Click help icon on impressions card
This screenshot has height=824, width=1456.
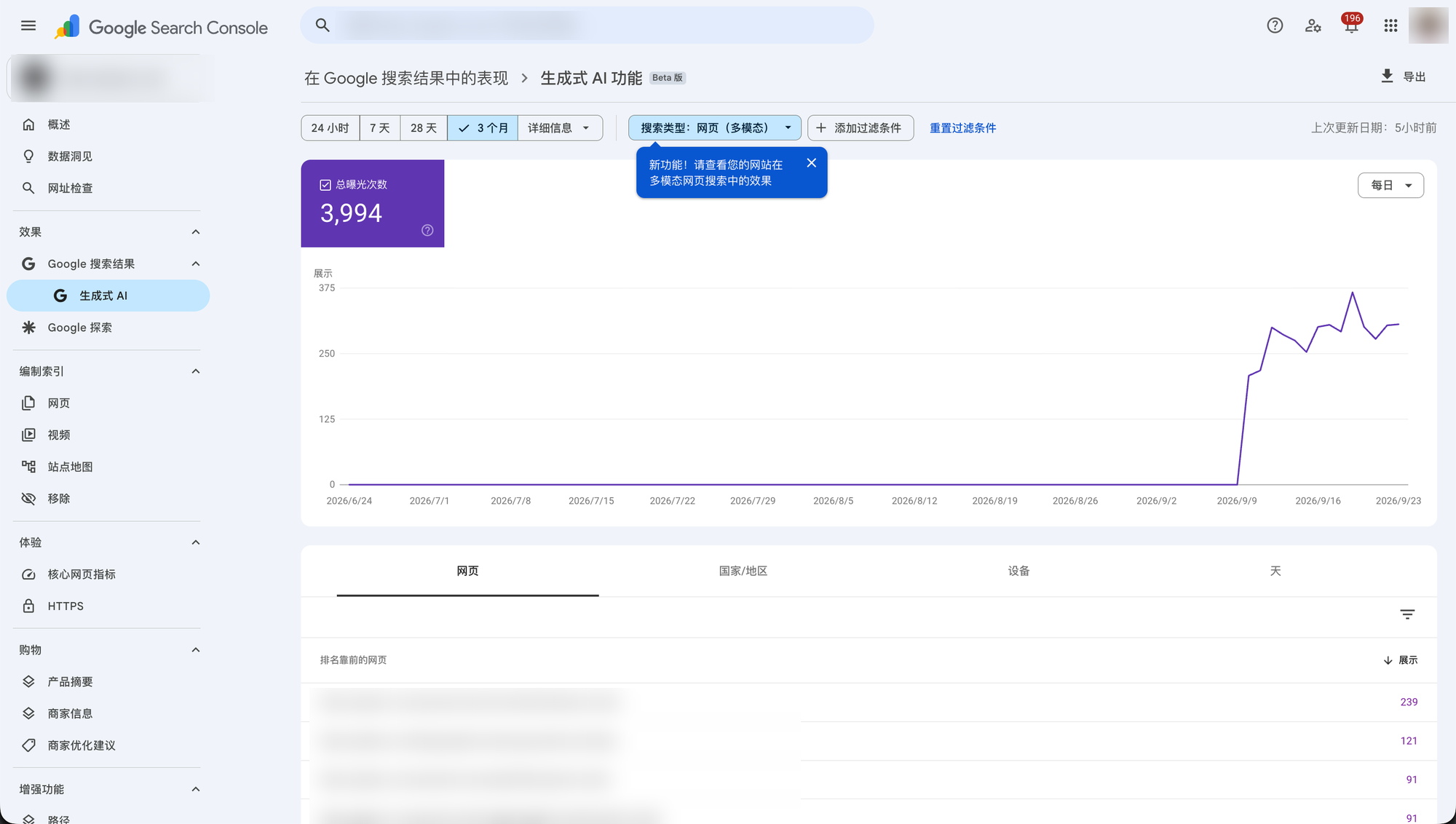tap(427, 230)
